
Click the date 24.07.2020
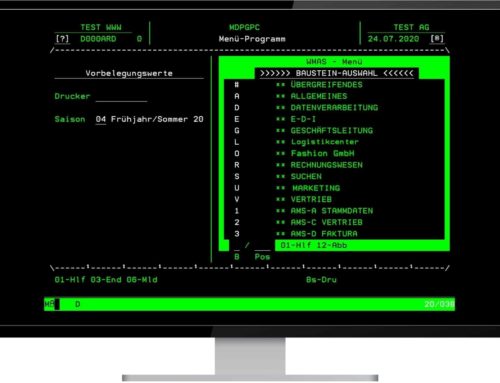coord(393,39)
